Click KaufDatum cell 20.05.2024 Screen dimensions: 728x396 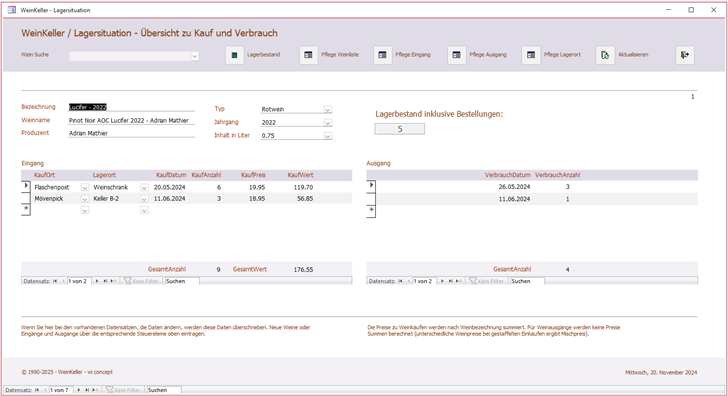pyautogui.click(x=169, y=187)
